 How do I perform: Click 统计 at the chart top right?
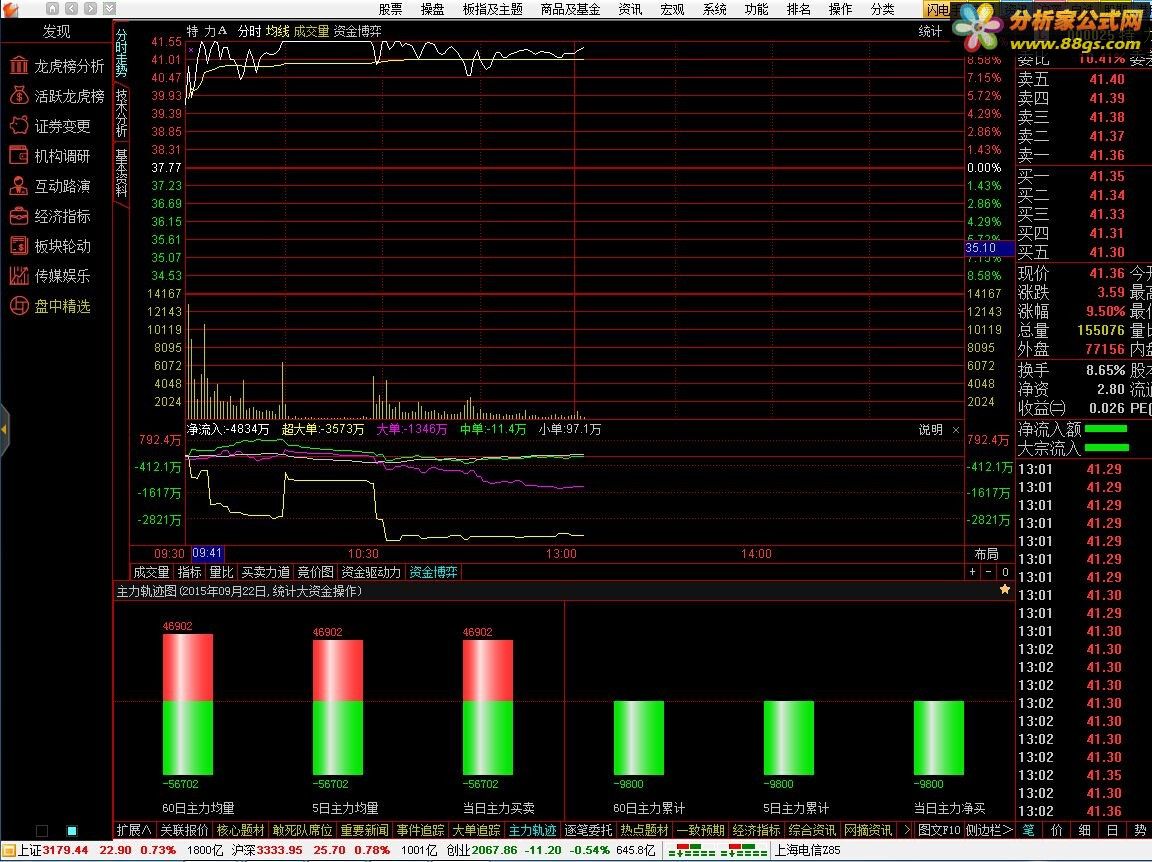pyautogui.click(x=930, y=31)
